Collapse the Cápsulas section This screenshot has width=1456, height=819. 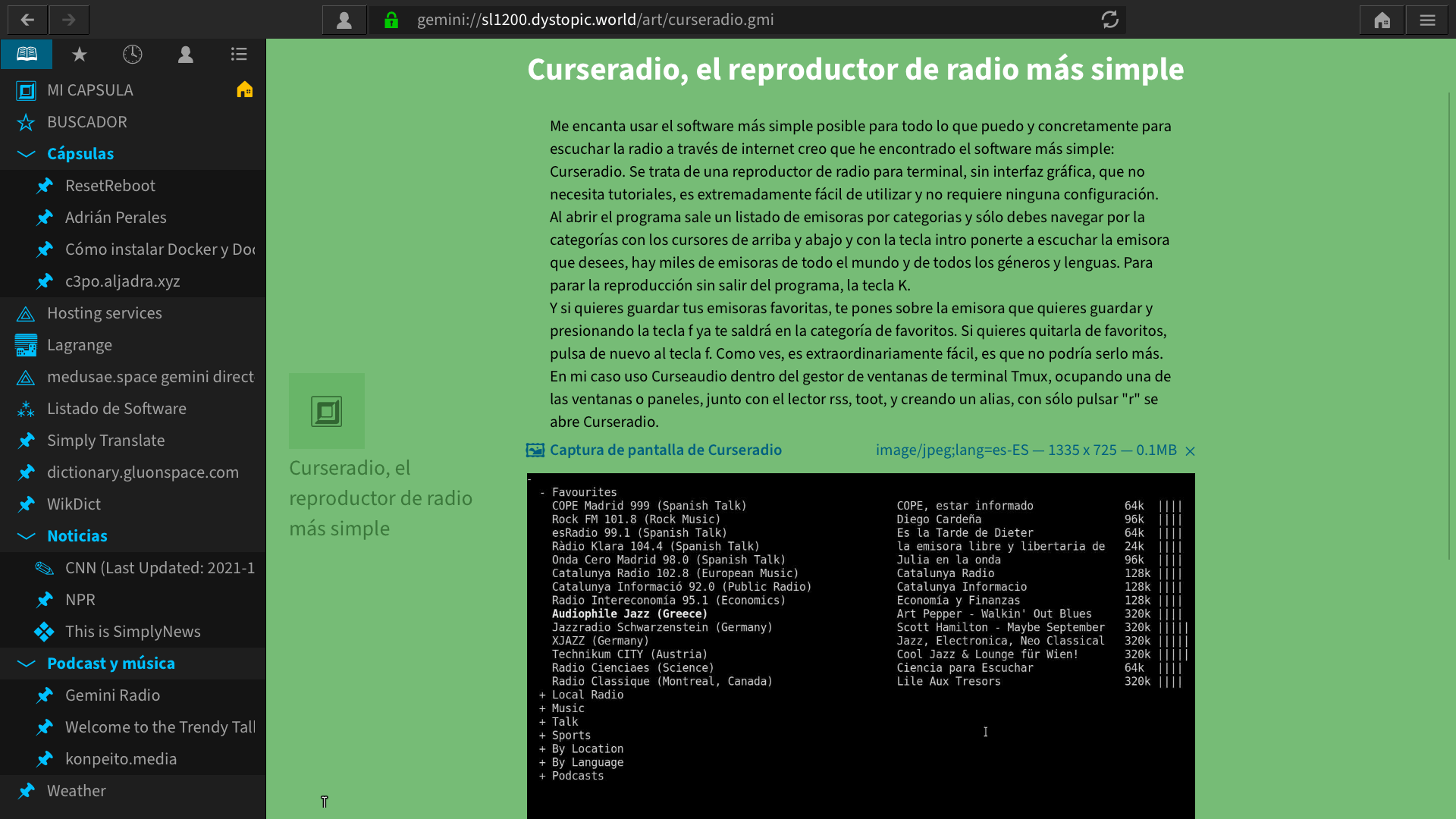pyautogui.click(x=25, y=154)
